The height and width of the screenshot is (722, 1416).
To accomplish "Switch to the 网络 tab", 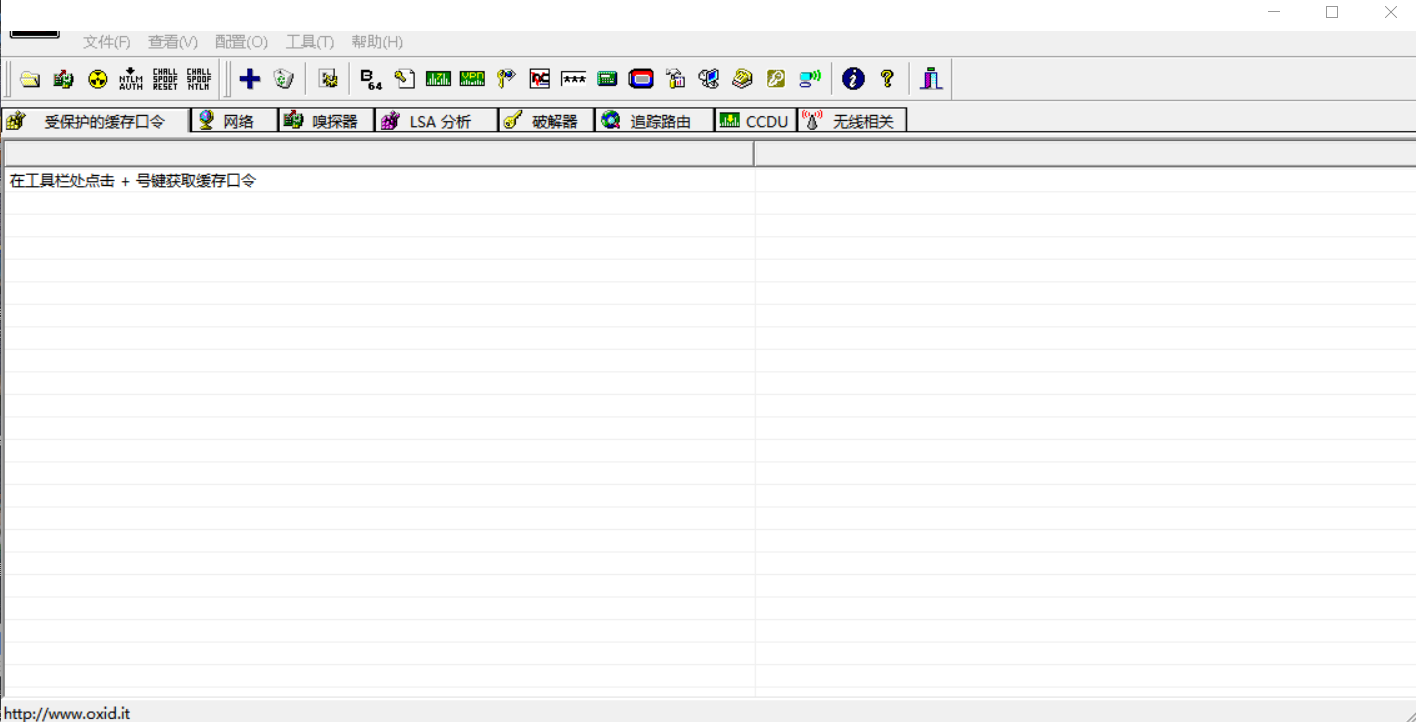I will (x=235, y=121).
